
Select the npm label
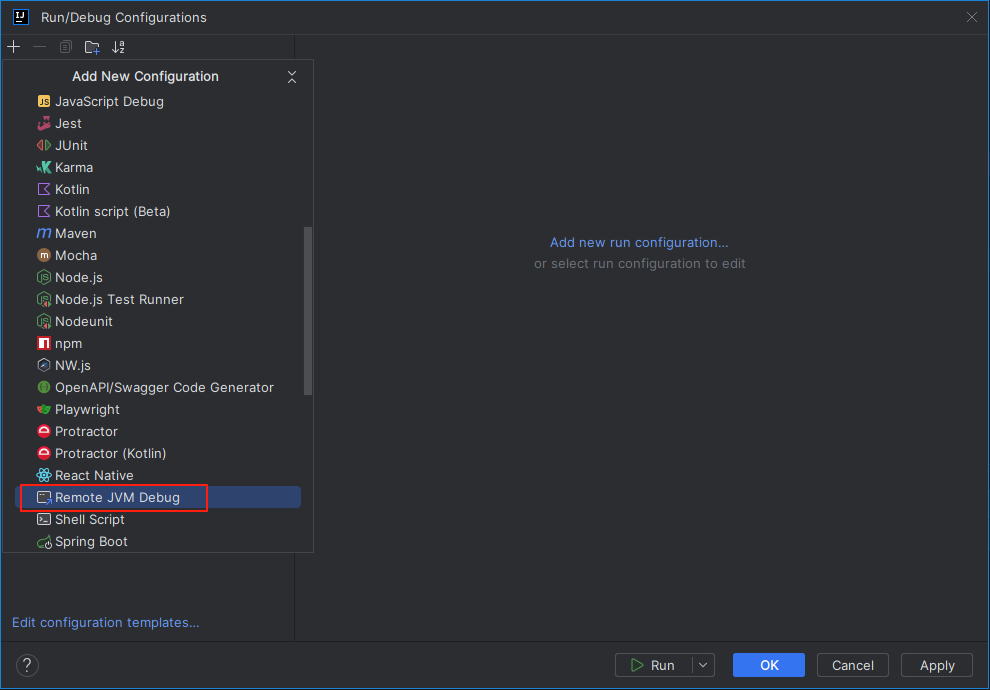point(68,343)
